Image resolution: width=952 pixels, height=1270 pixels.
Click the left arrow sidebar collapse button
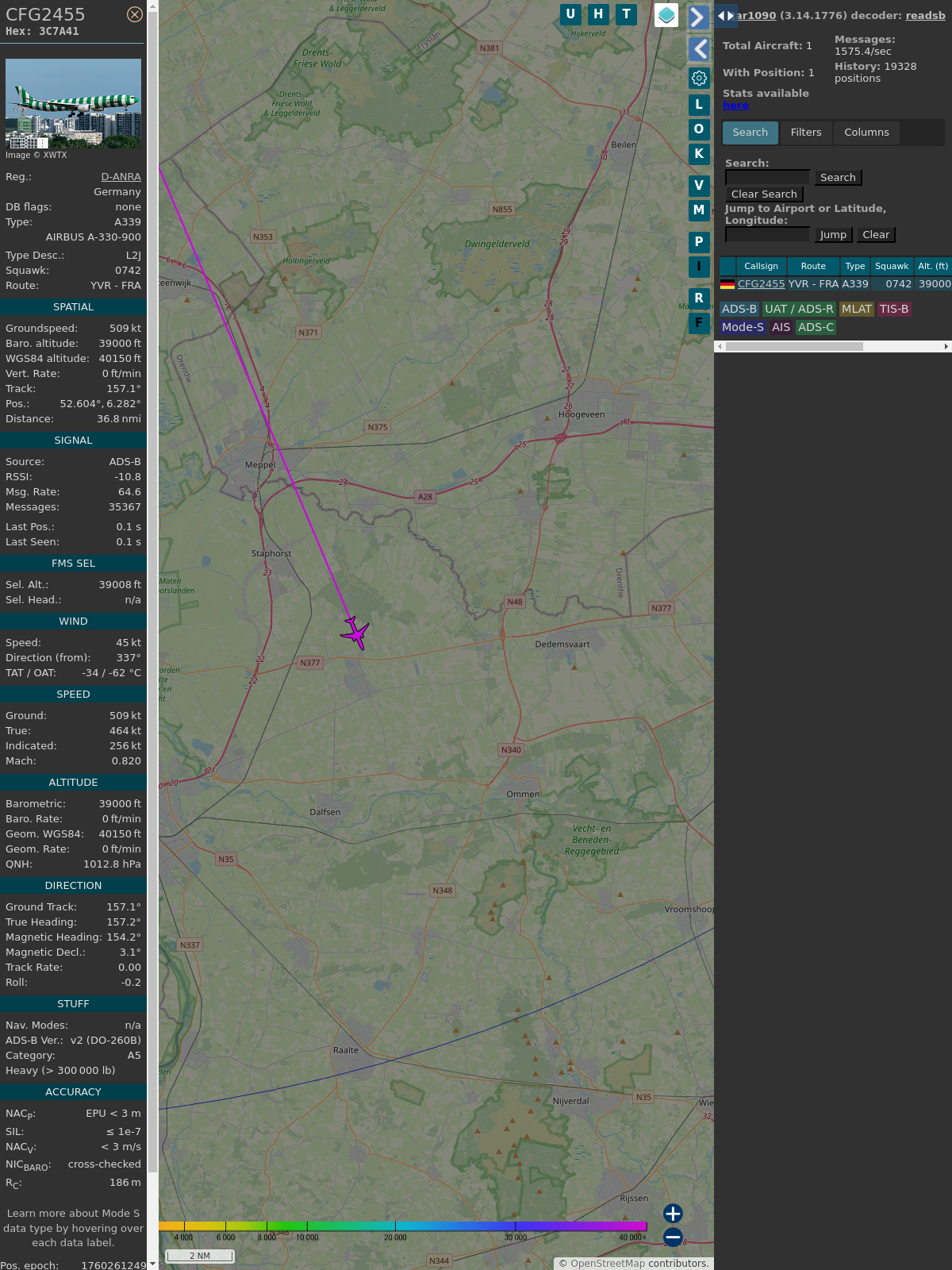point(698,49)
